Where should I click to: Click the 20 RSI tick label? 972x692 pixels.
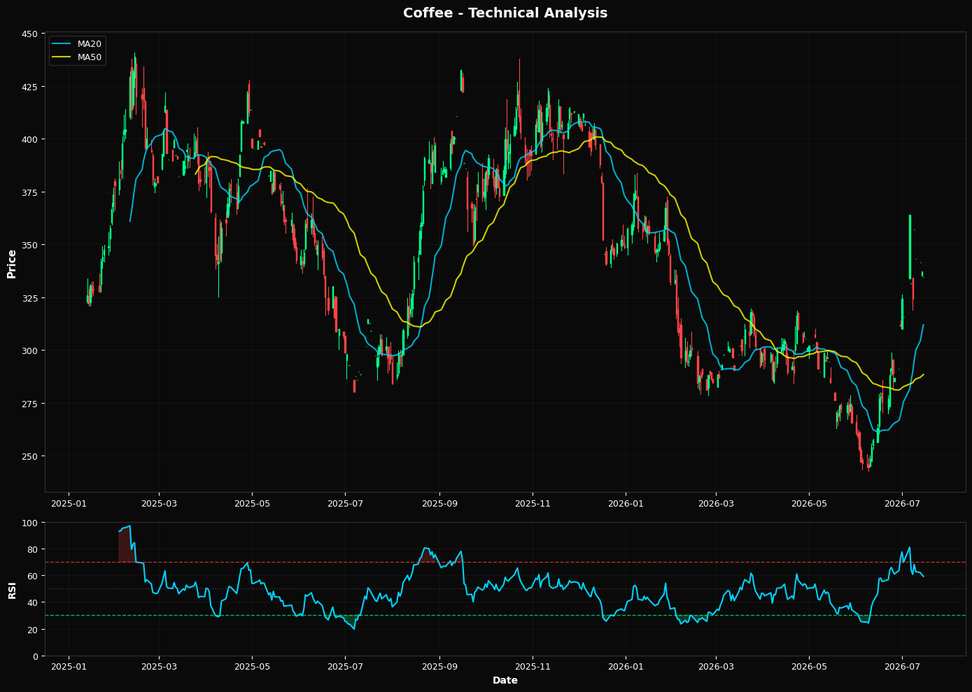pyautogui.click(x=33, y=629)
